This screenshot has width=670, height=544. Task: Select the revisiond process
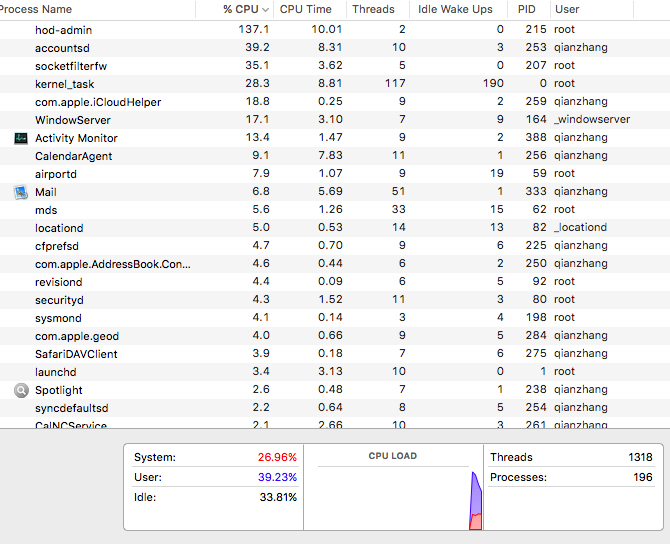[x=59, y=282]
